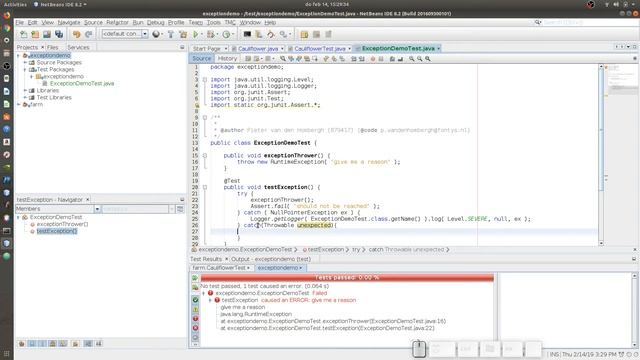Expand the farm project node

coord(19,104)
